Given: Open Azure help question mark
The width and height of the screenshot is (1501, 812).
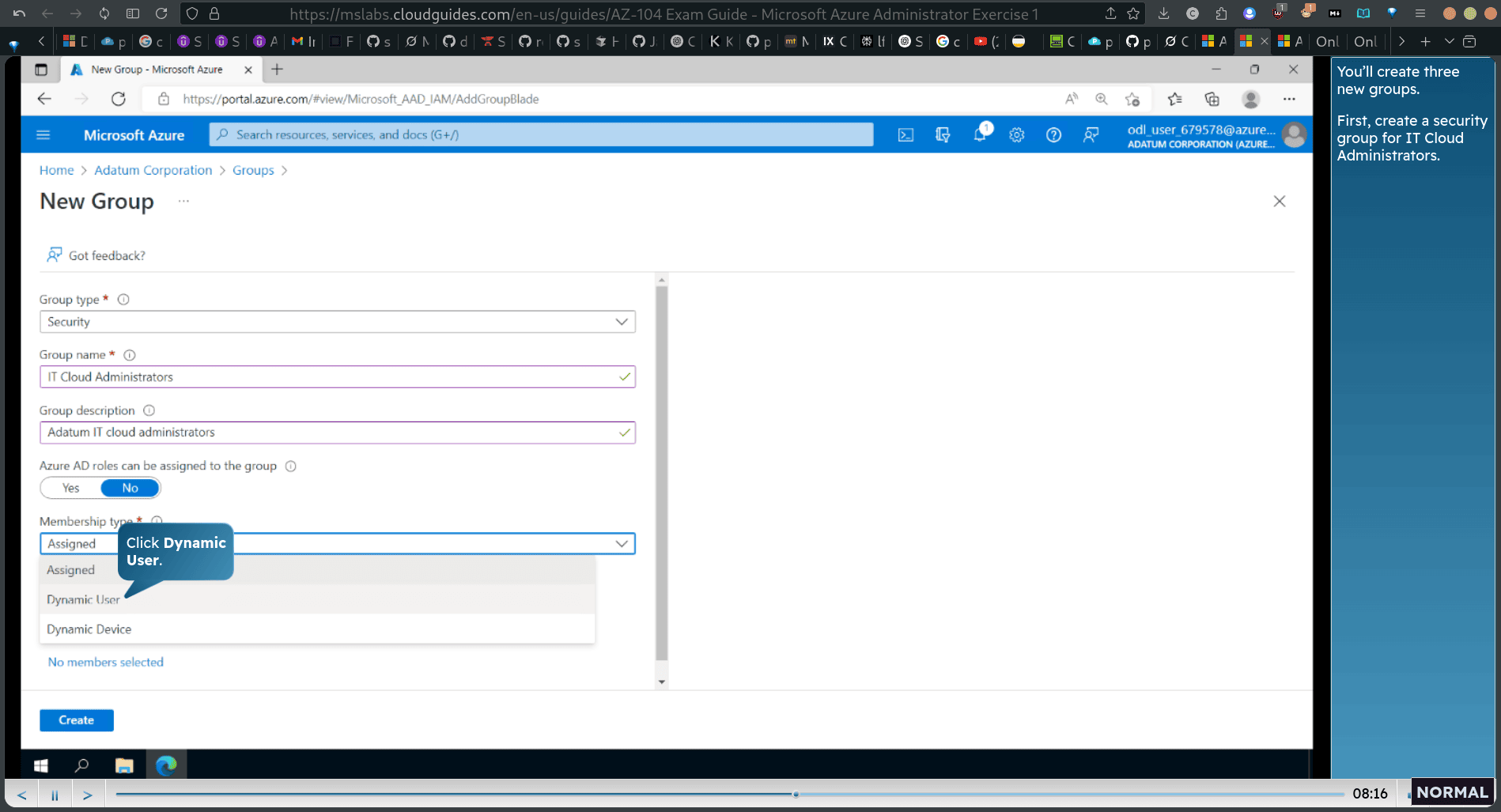Looking at the screenshot, I should click(x=1053, y=135).
